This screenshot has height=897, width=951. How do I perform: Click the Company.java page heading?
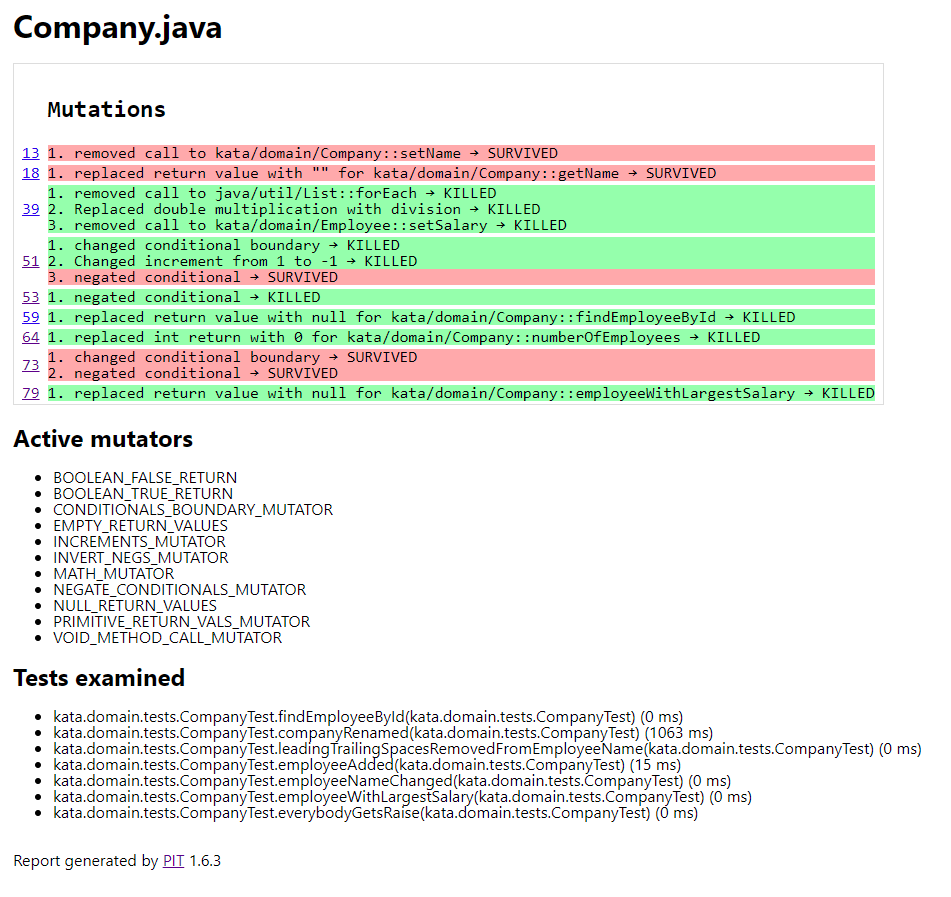[118, 28]
